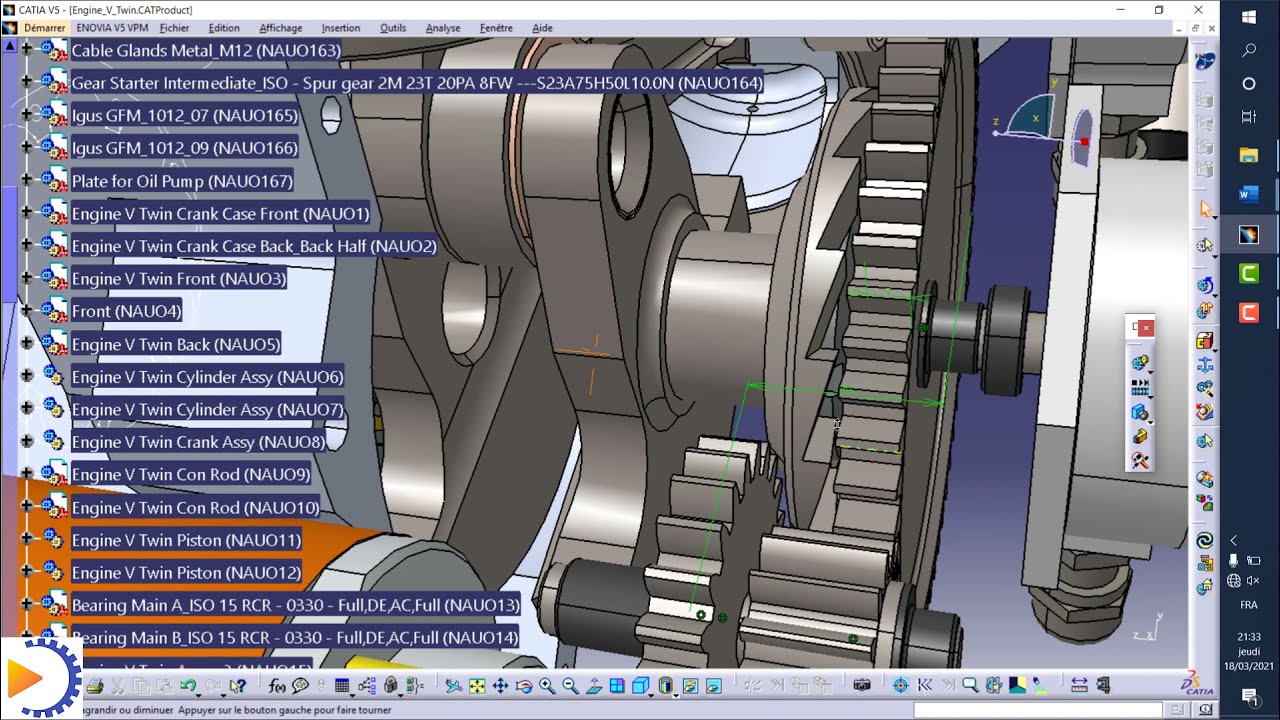Screen dimensions: 1280x720
Task: Expand Engine V Twin Crank Case Front node
Action: 27,213
